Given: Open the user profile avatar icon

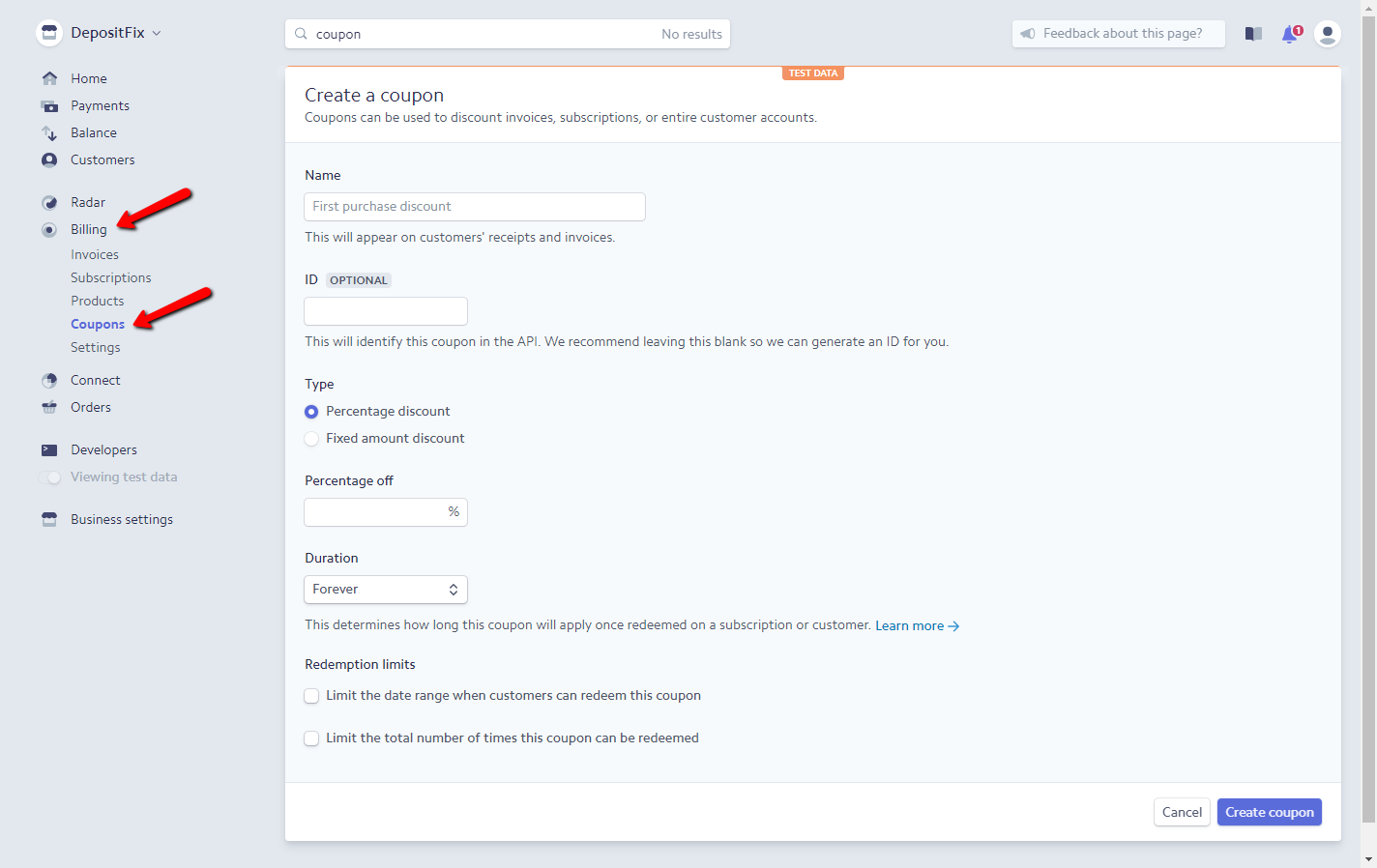Looking at the screenshot, I should click(x=1328, y=34).
